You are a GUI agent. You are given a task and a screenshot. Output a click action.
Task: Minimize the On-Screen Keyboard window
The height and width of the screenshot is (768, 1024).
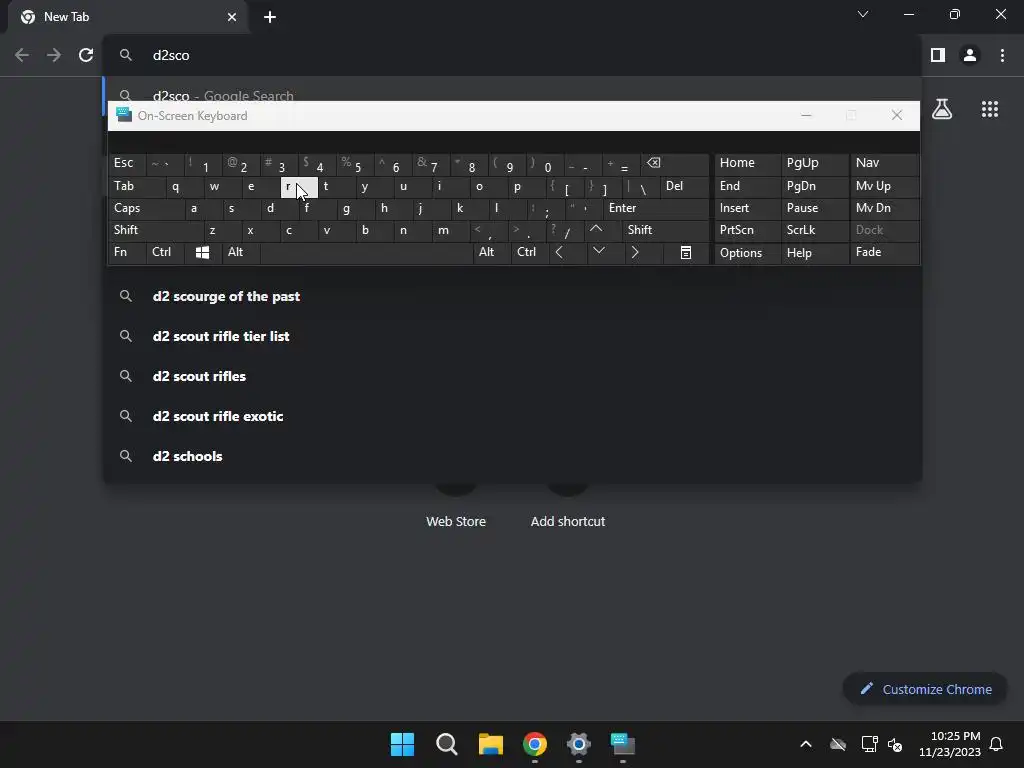[806, 116]
